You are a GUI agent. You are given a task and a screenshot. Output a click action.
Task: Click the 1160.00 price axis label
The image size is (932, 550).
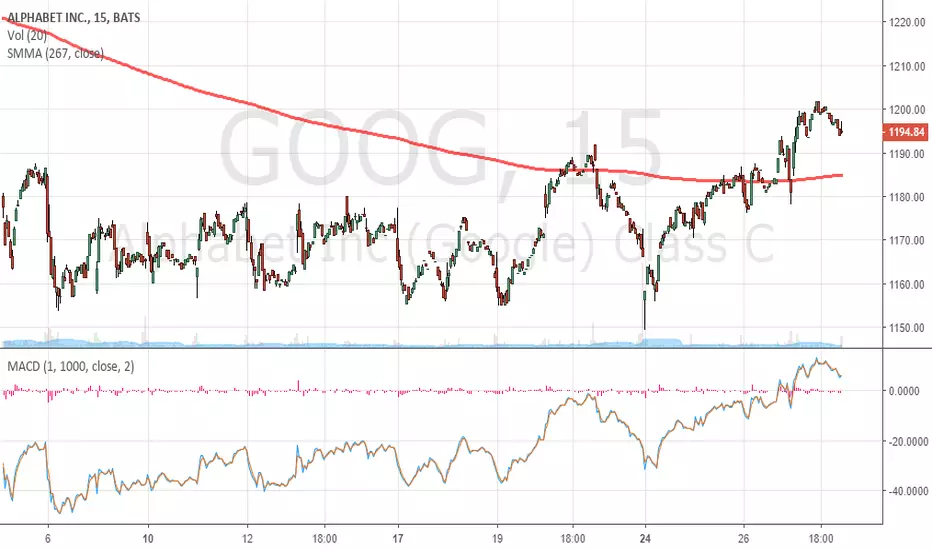pyautogui.click(x=907, y=284)
